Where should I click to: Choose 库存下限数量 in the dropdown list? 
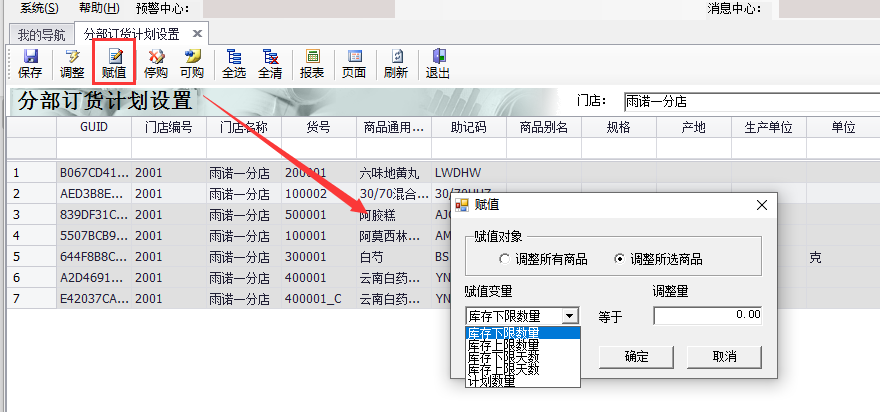(522, 333)
